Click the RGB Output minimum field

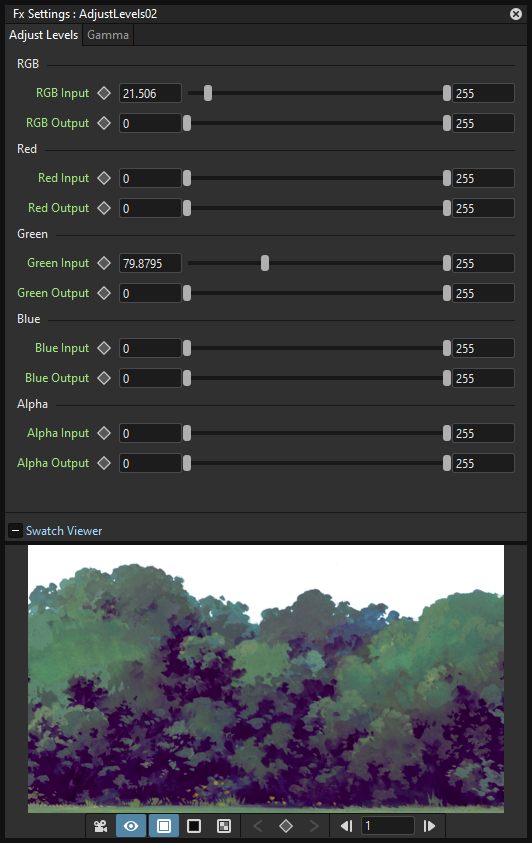[150, 123]
